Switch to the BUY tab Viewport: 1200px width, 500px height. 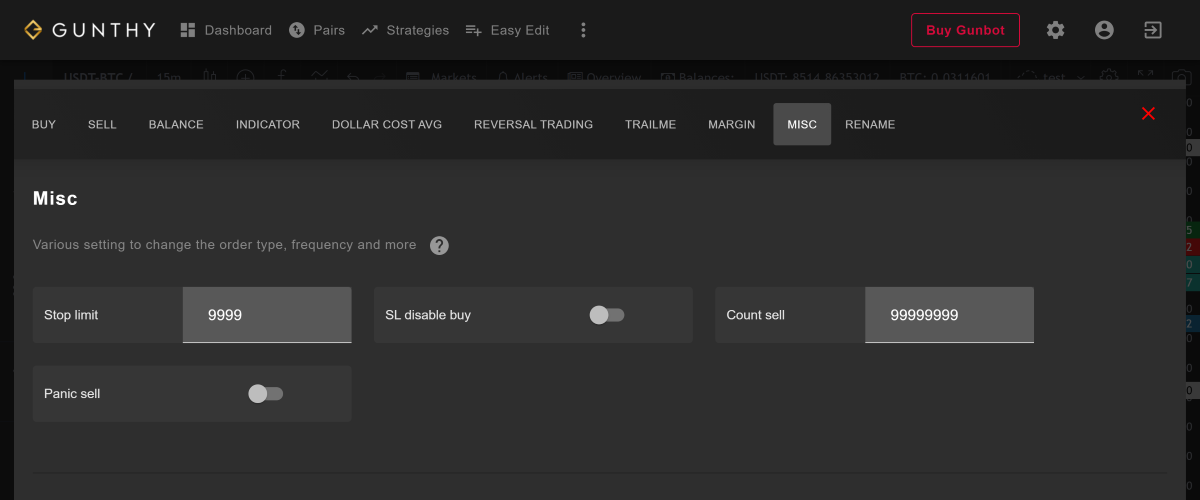(44, 125)
